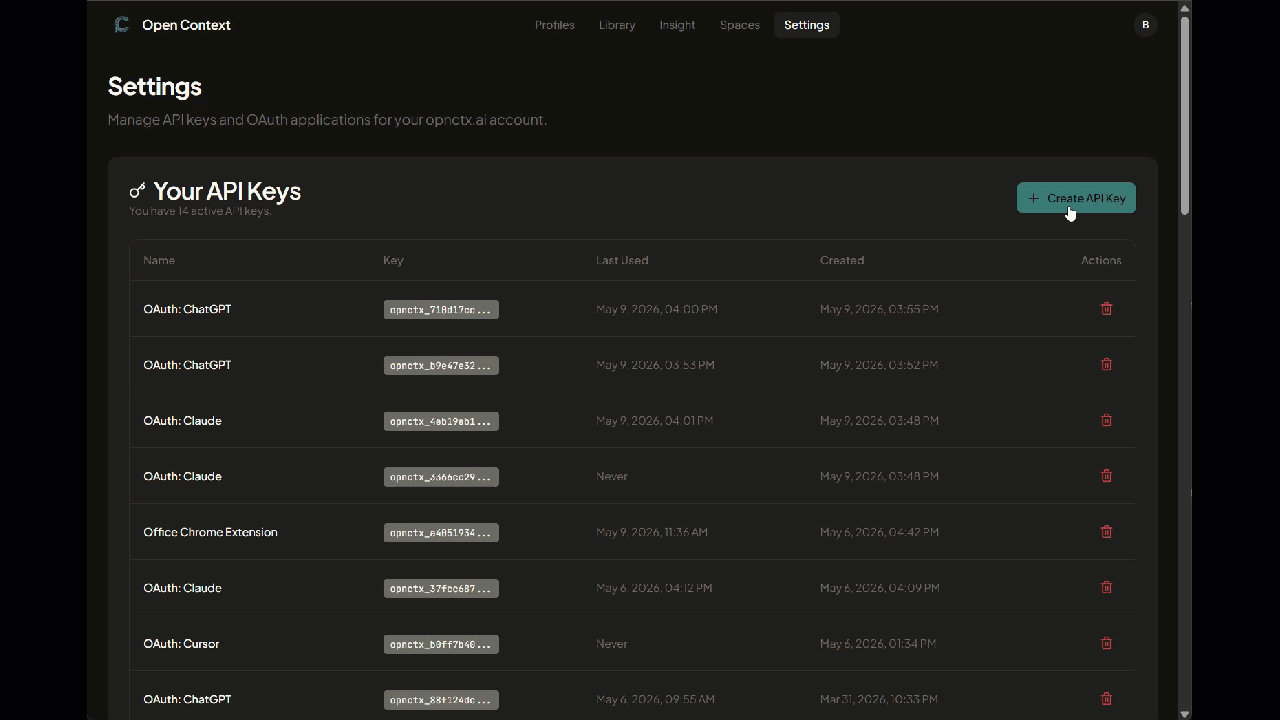The image size is (1280, 720).
Task: Click created date Mar 31, 2026, 10:33 PM
Action: pos(881,699)
